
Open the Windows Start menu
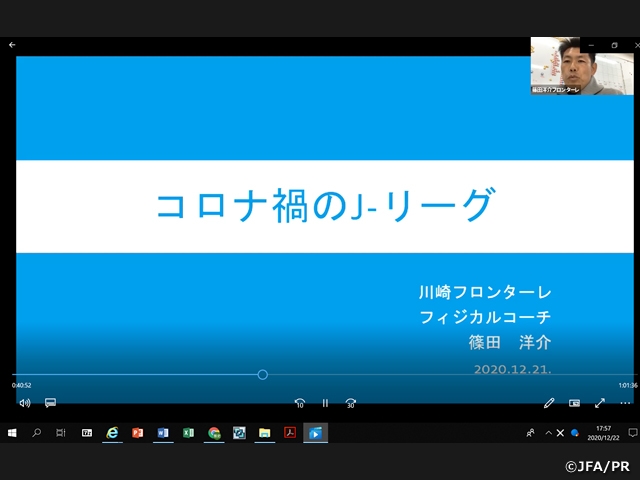[12, 433]
